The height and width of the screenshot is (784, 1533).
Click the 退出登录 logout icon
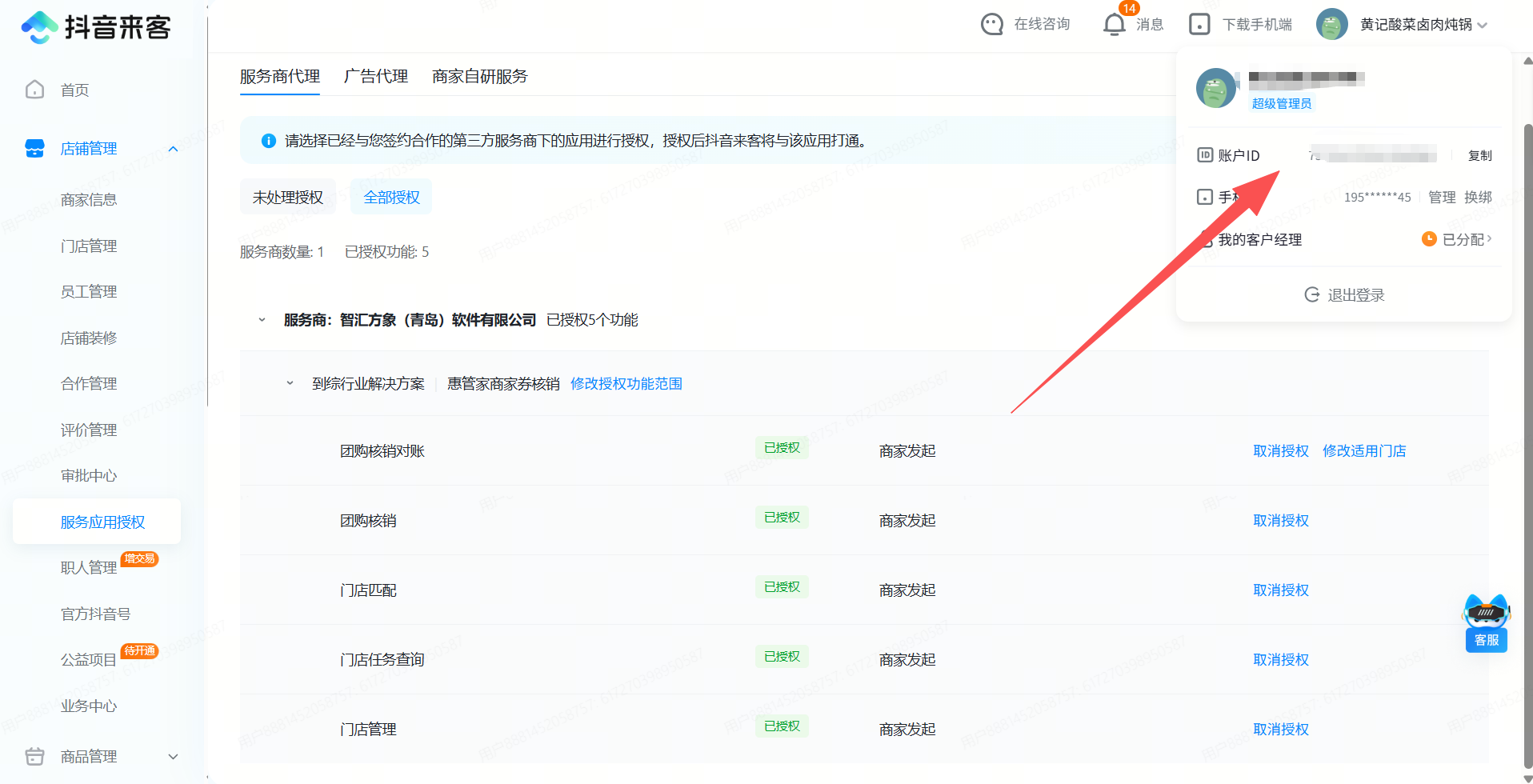point(1312,294)
